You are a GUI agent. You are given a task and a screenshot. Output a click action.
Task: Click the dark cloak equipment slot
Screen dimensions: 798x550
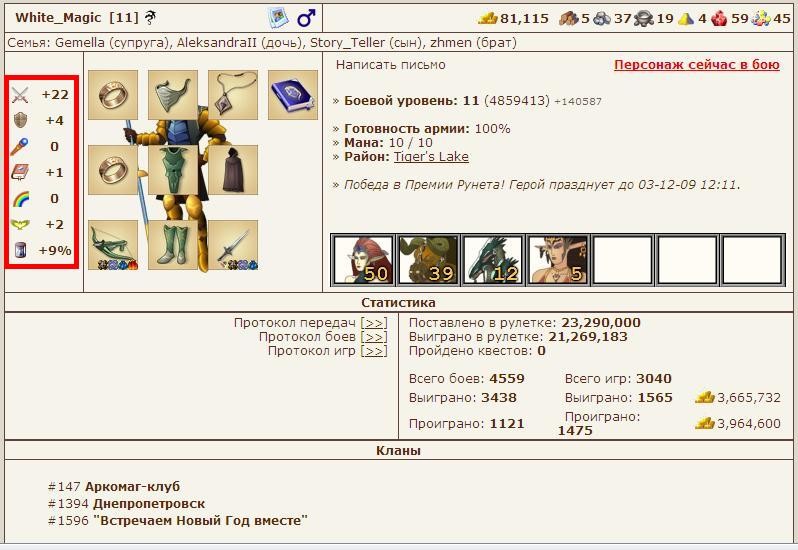233,170
